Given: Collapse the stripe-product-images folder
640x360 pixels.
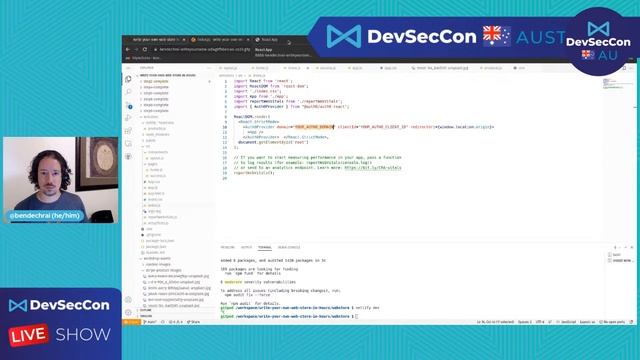Looking at the screenshot, I should pos(163,270).
